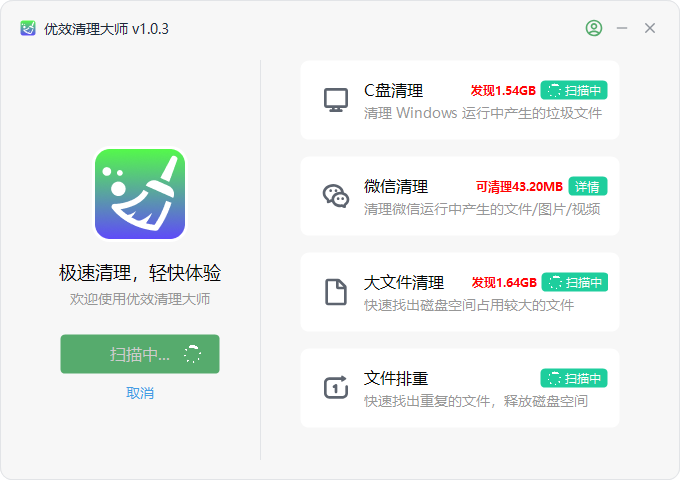Image resolution: width=680 pixels, height=480 pixels.
Task: Click the monitor icon for C盘清理
Action: (x=336, y=100)
